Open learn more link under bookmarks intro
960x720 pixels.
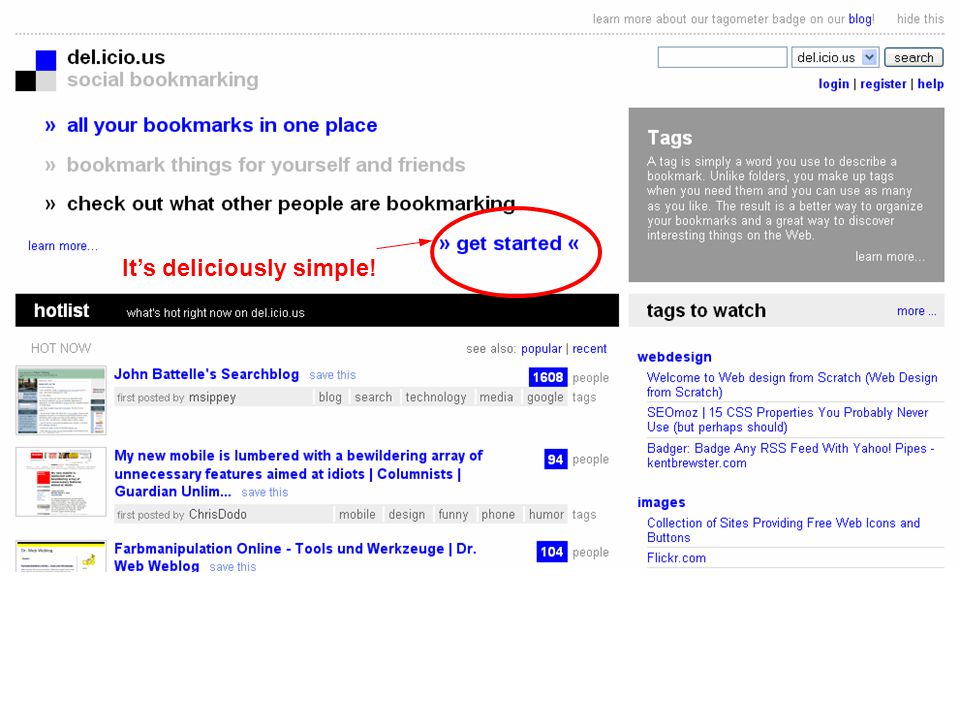point(63,246)
